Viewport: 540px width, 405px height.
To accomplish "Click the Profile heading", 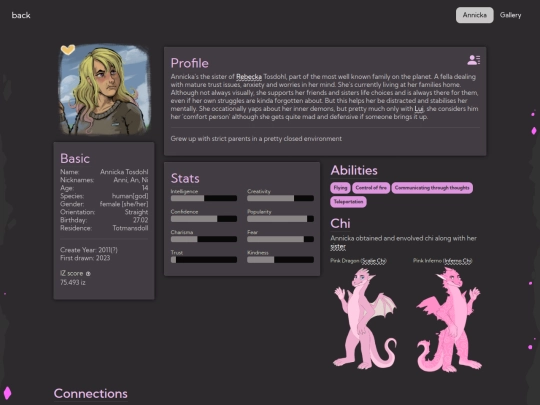I will [189, 63].
